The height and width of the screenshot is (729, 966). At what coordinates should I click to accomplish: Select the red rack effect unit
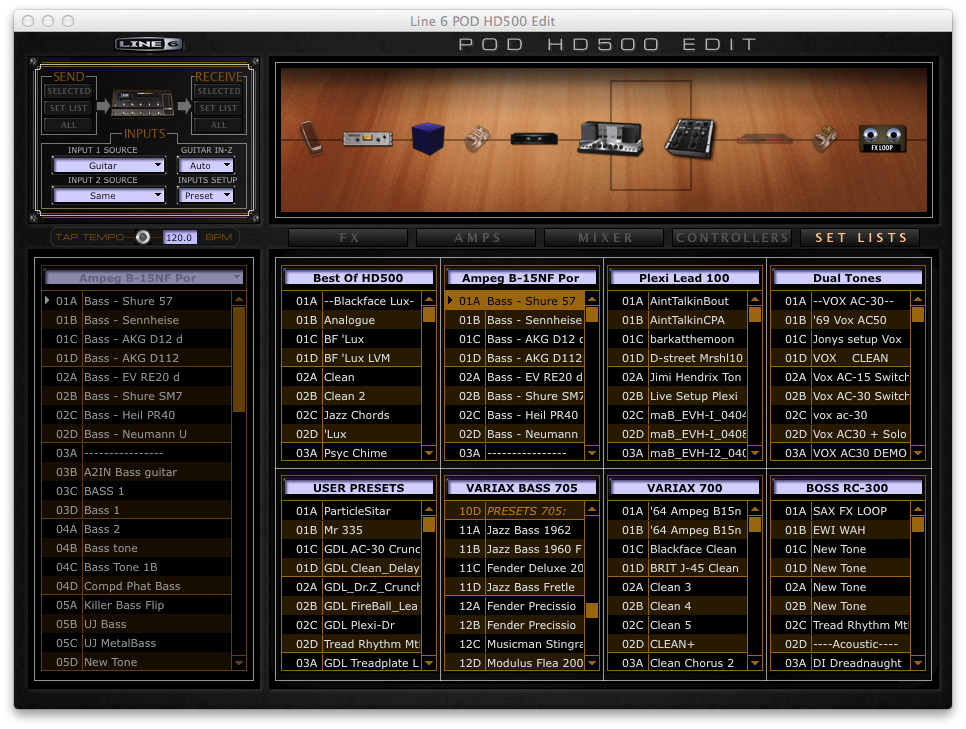(765, 139)
